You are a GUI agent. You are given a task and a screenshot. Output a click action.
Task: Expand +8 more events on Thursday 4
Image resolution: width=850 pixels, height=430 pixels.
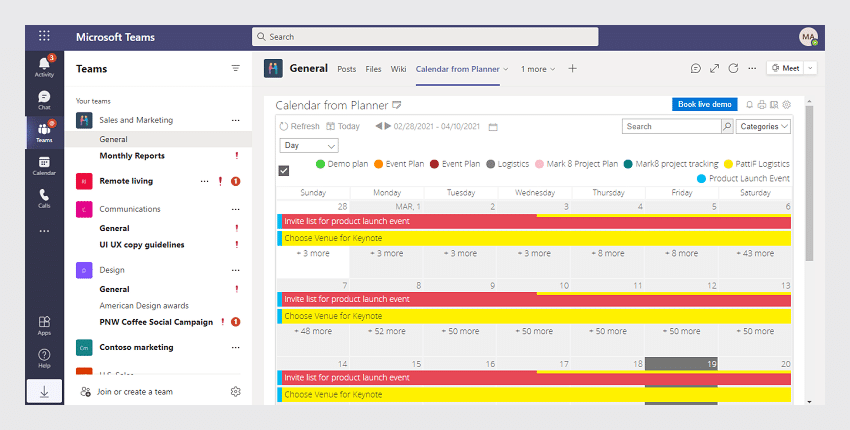click(x=608, y=253)
